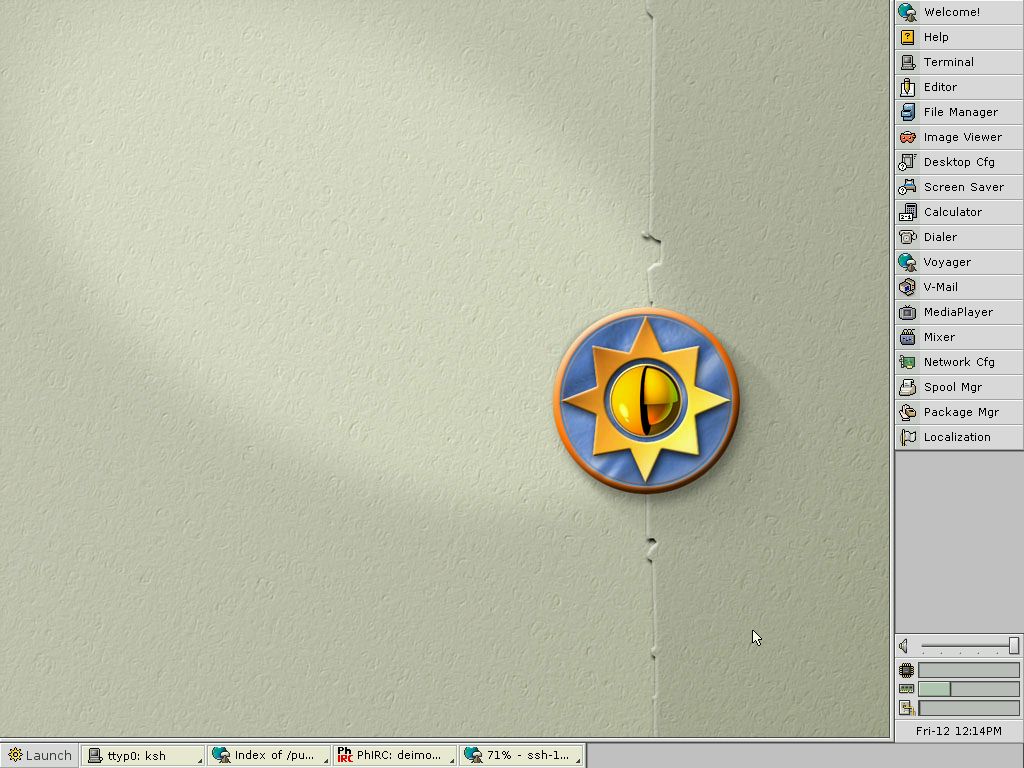Launch the File Manager from the shelf
This screenshot has height=768, width=1024.
959,112
